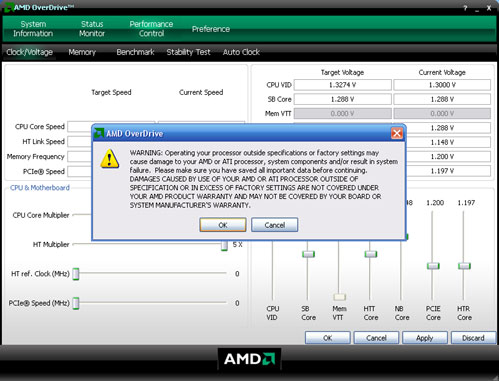
Task: Click the HTR Core voltage slider handle
Action: point(464,266)
